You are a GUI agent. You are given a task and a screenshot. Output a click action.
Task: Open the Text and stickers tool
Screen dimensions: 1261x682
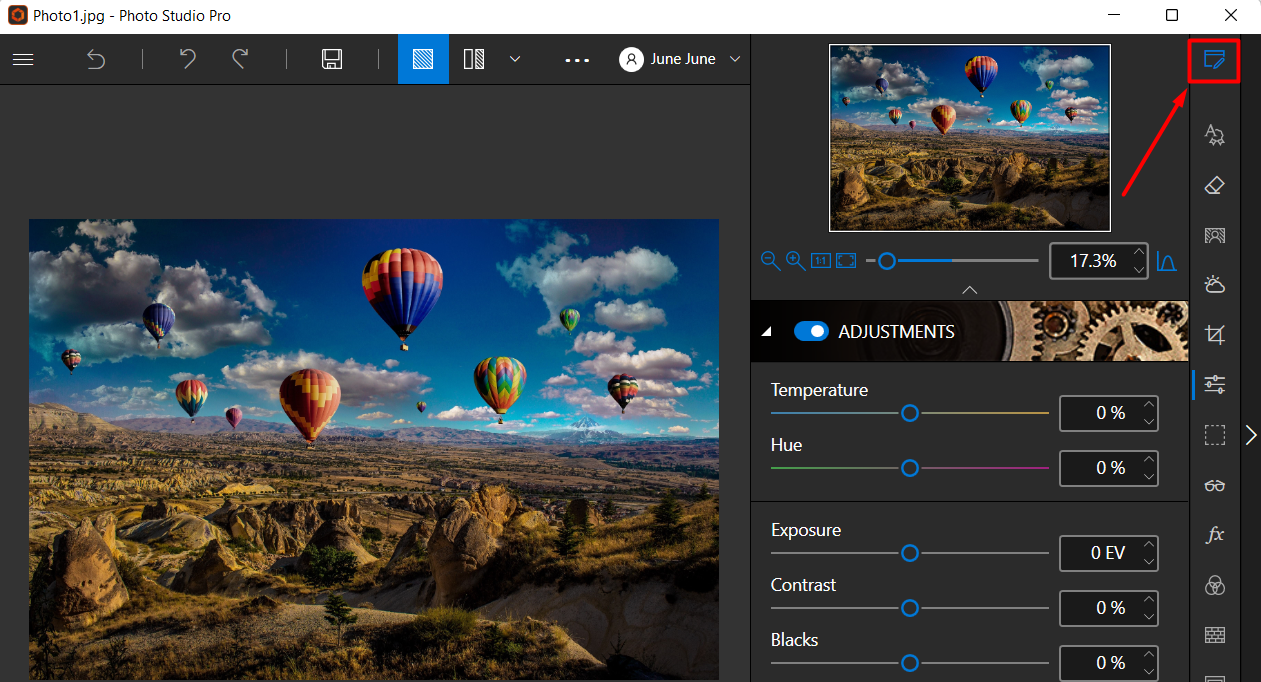pyautogui.click(x=1215, y=135)
